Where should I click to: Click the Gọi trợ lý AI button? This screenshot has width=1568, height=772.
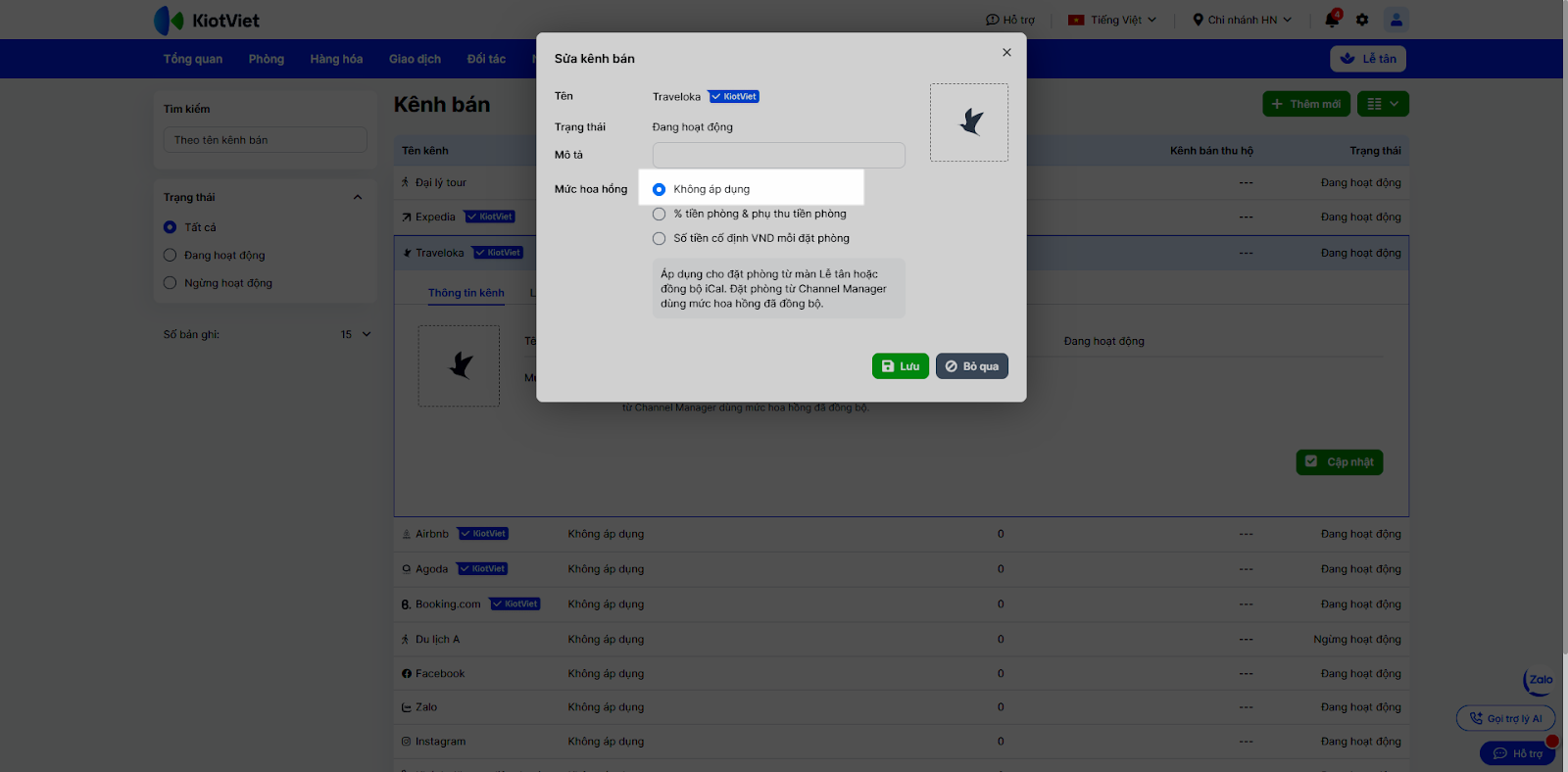pos(1506,718)
